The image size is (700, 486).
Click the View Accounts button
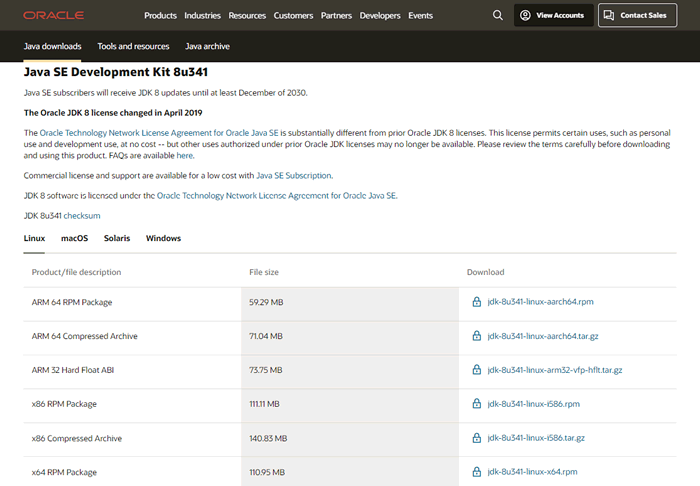coord(554,15)
